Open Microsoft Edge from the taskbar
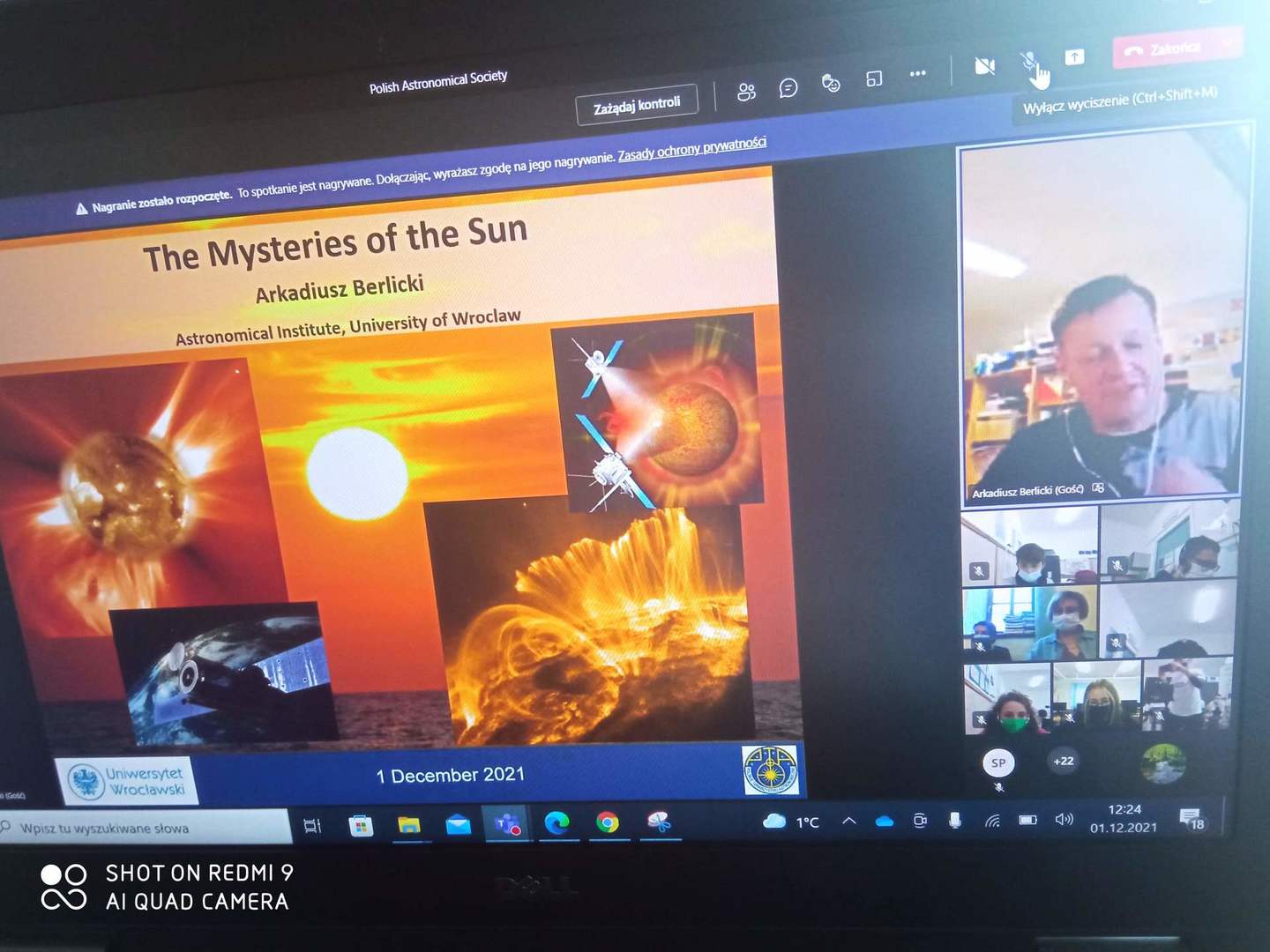The image size is (1270, 952). pyautogui.click(x=557, y=823)
